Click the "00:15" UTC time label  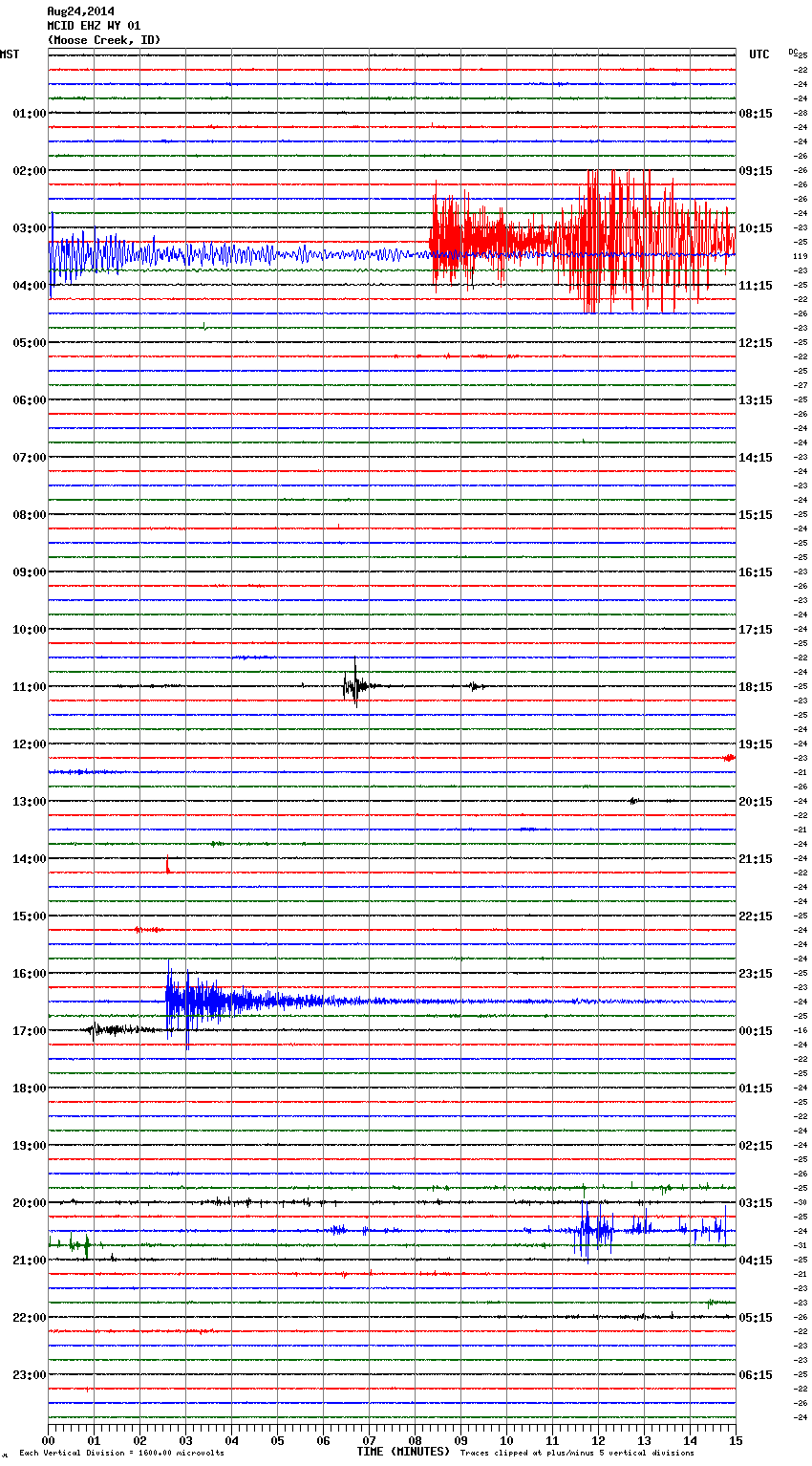click(x=756, y=1030)
